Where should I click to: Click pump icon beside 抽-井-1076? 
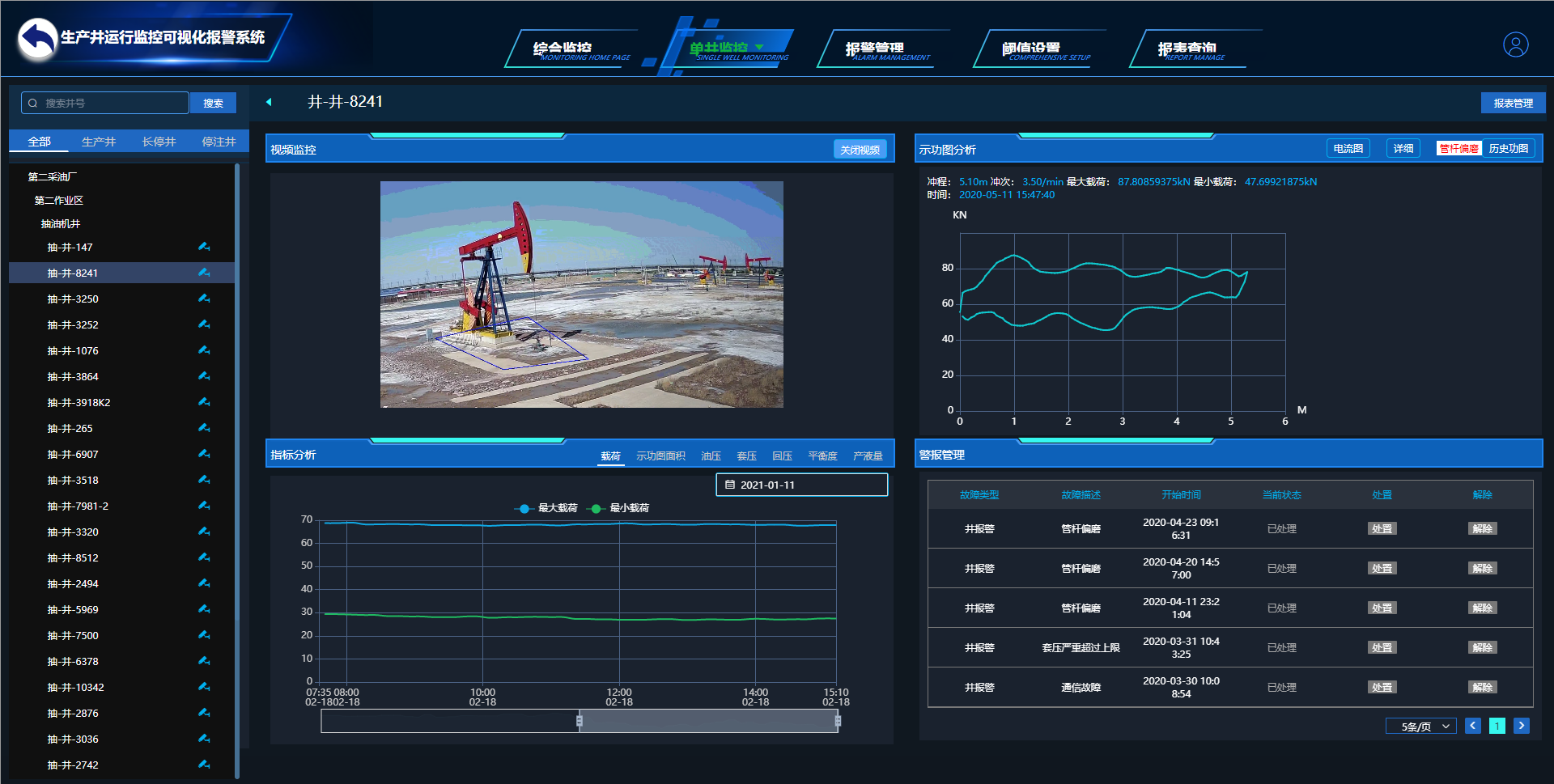tap(204, 350)
